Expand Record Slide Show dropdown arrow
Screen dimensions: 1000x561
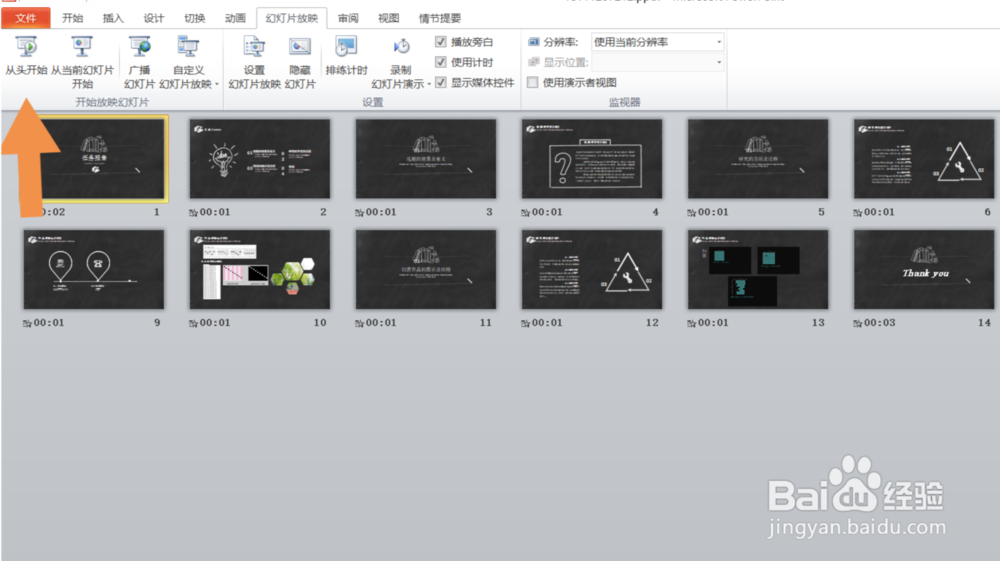coord(429,84)
